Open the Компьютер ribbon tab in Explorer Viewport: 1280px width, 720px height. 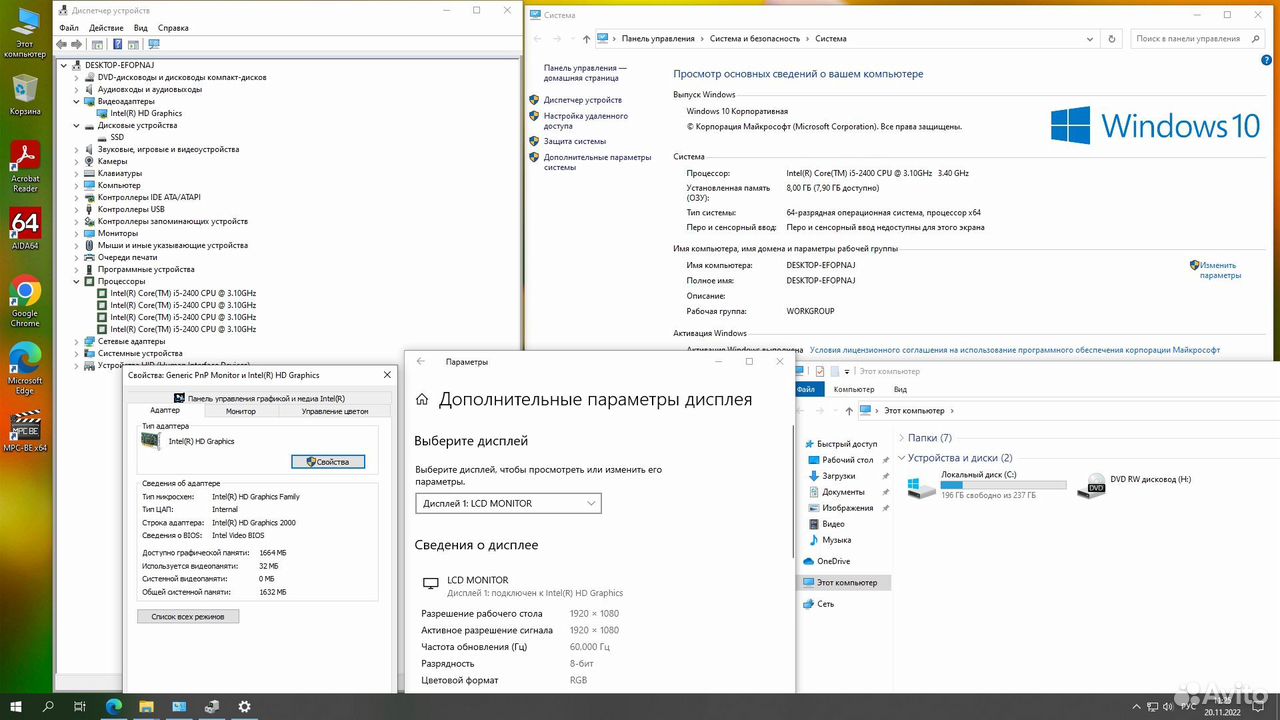pos(854,389)
